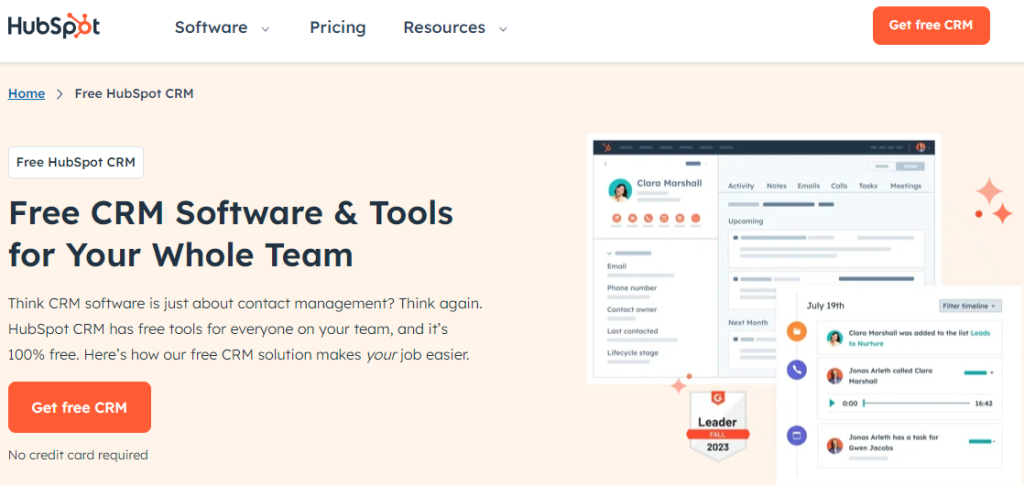This screenshot has width=1024, height=485.
Task: Go to the Pricing page
Action: (x=338, y=27)
